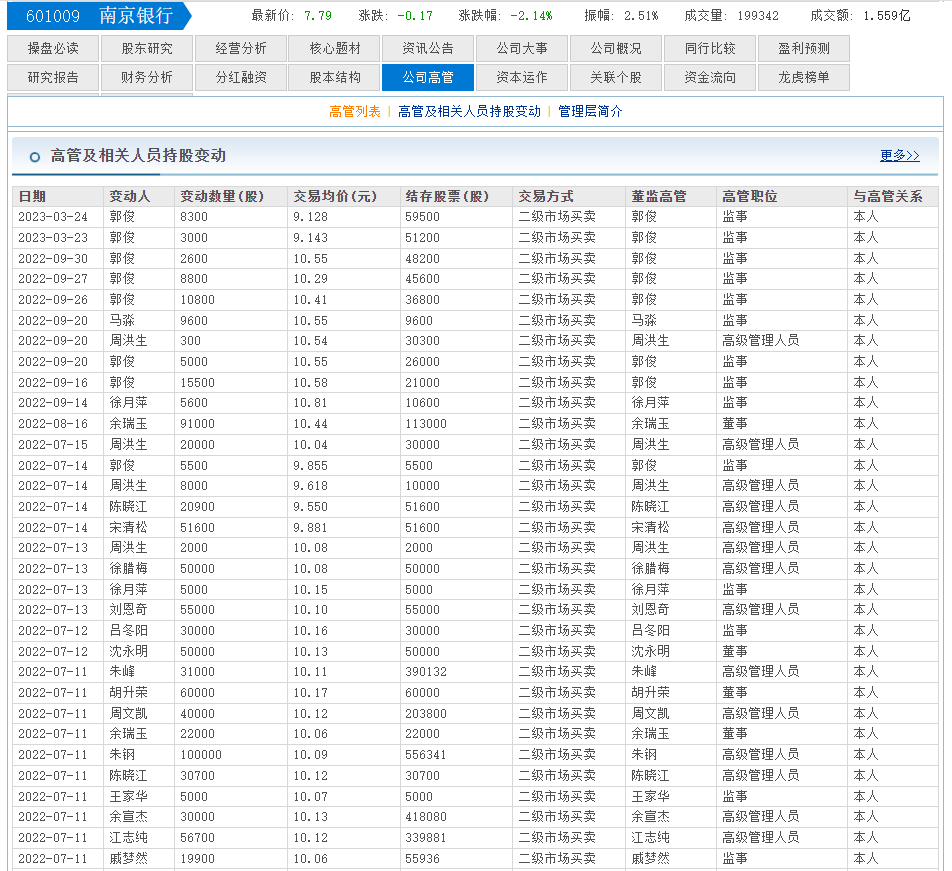
Task: Select the 经营分析 tab
Action: [x=241, y=49]
